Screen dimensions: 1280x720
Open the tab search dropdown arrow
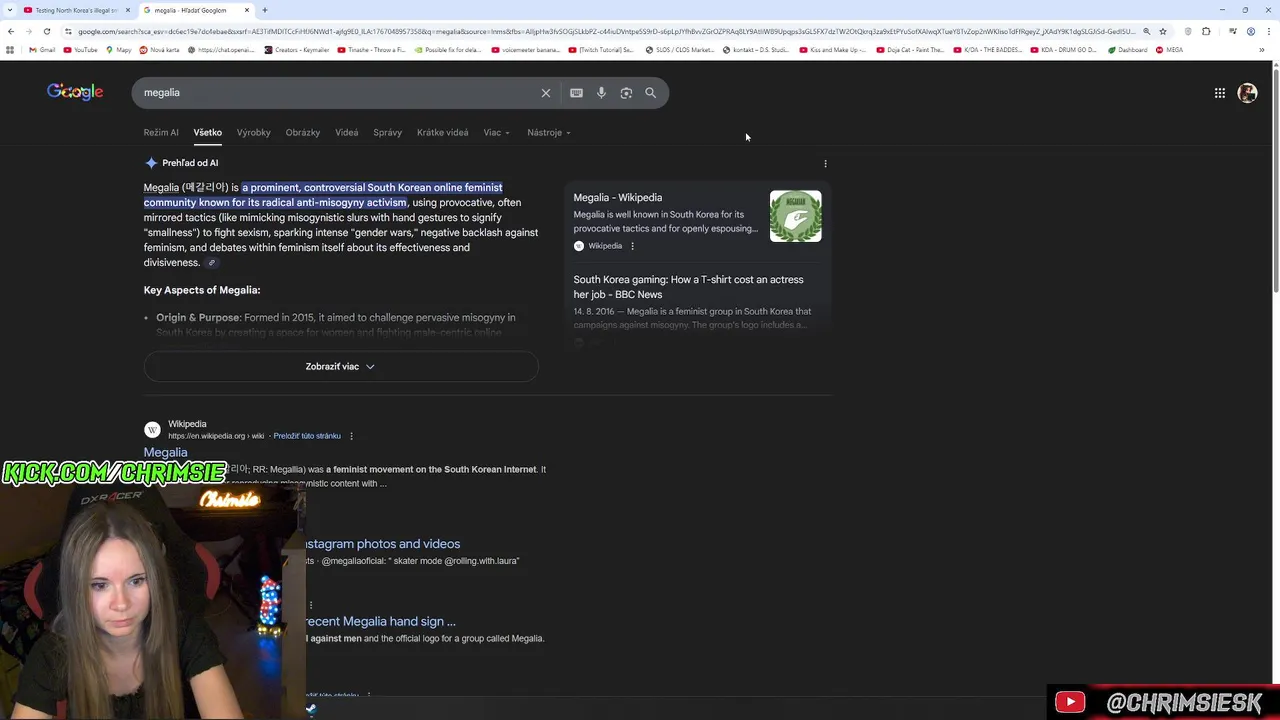click(x=11, y=10)
